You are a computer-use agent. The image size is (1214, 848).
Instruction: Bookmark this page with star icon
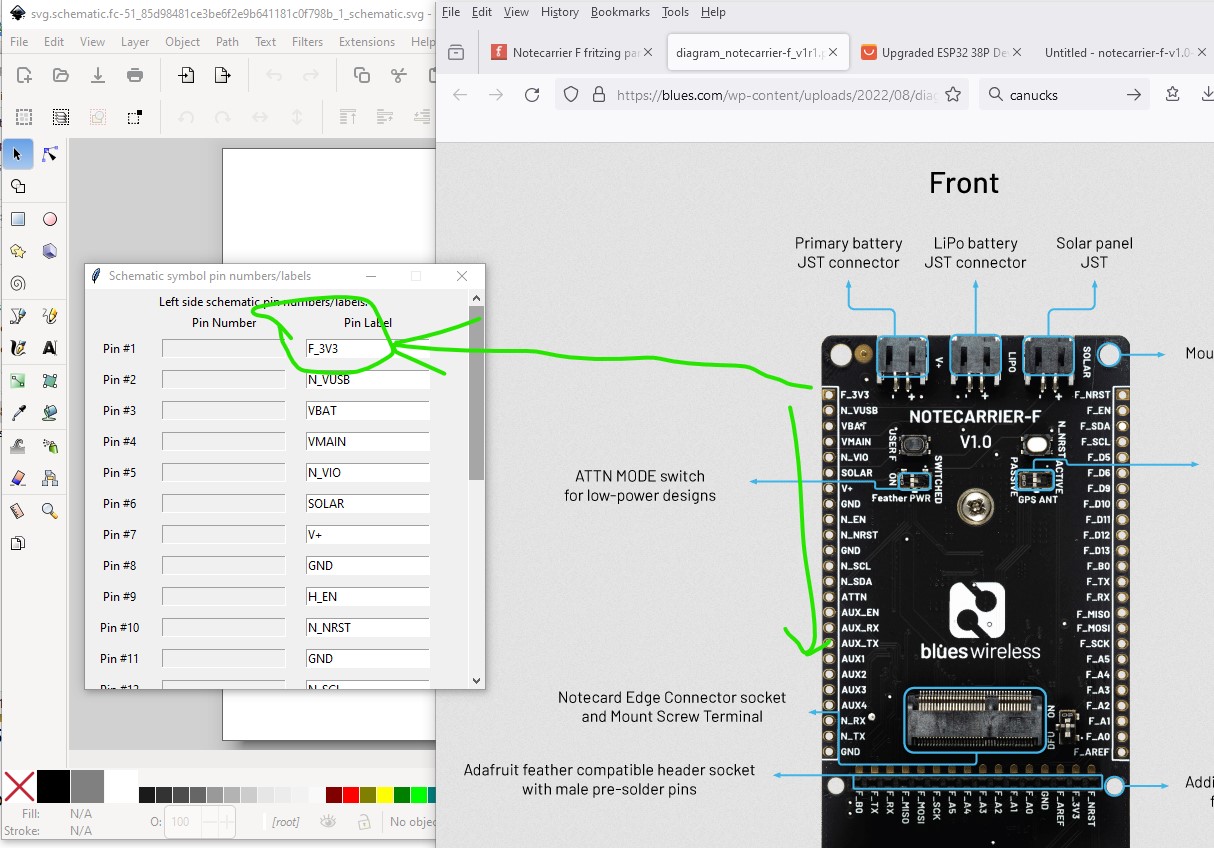coord(953,95)
